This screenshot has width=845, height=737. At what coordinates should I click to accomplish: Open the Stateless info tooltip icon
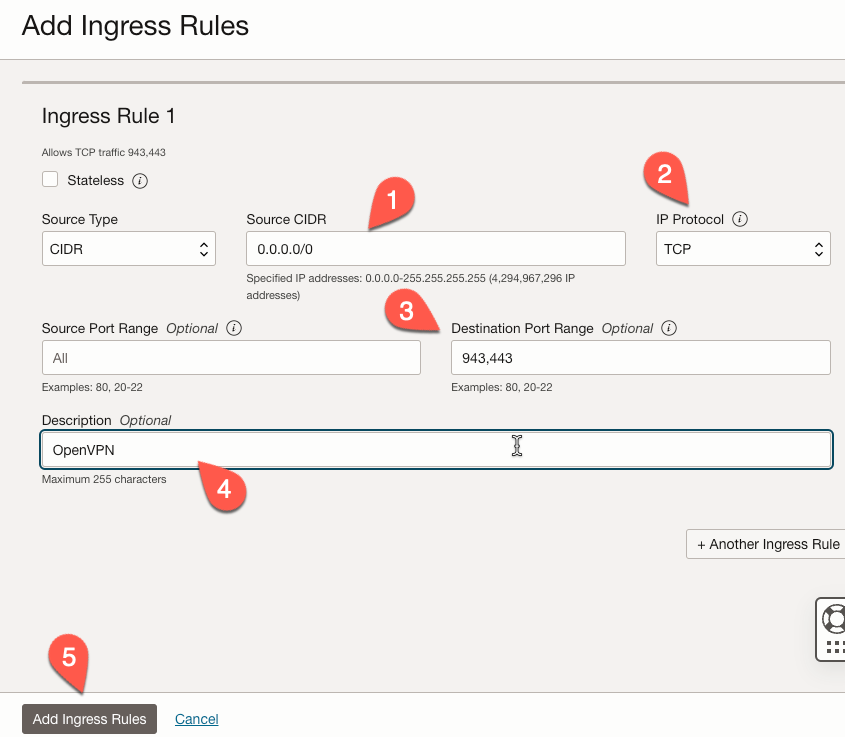[x=140, y=180]
